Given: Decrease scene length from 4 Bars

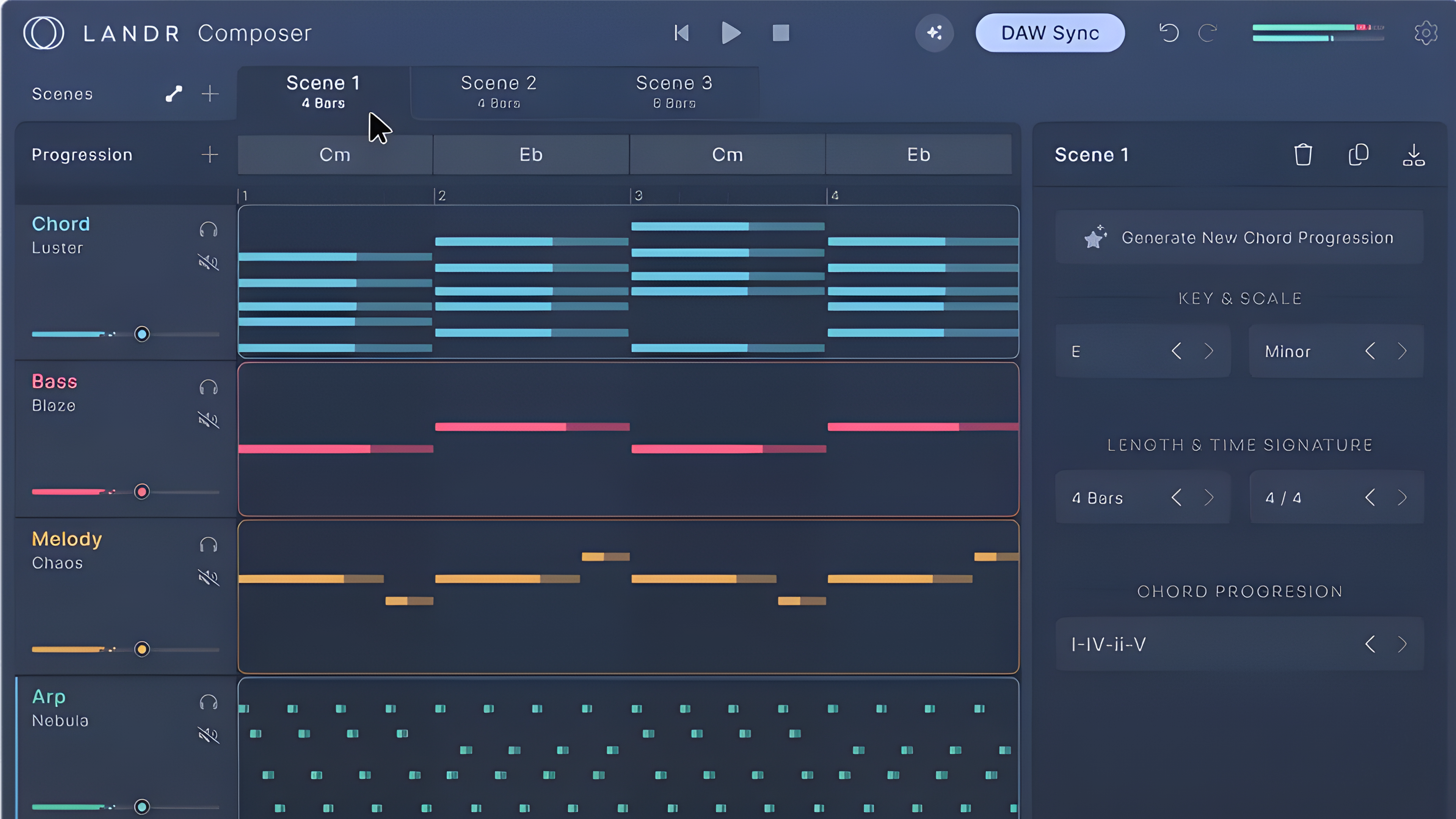Looking at the screenshot, I should 1177,497.
